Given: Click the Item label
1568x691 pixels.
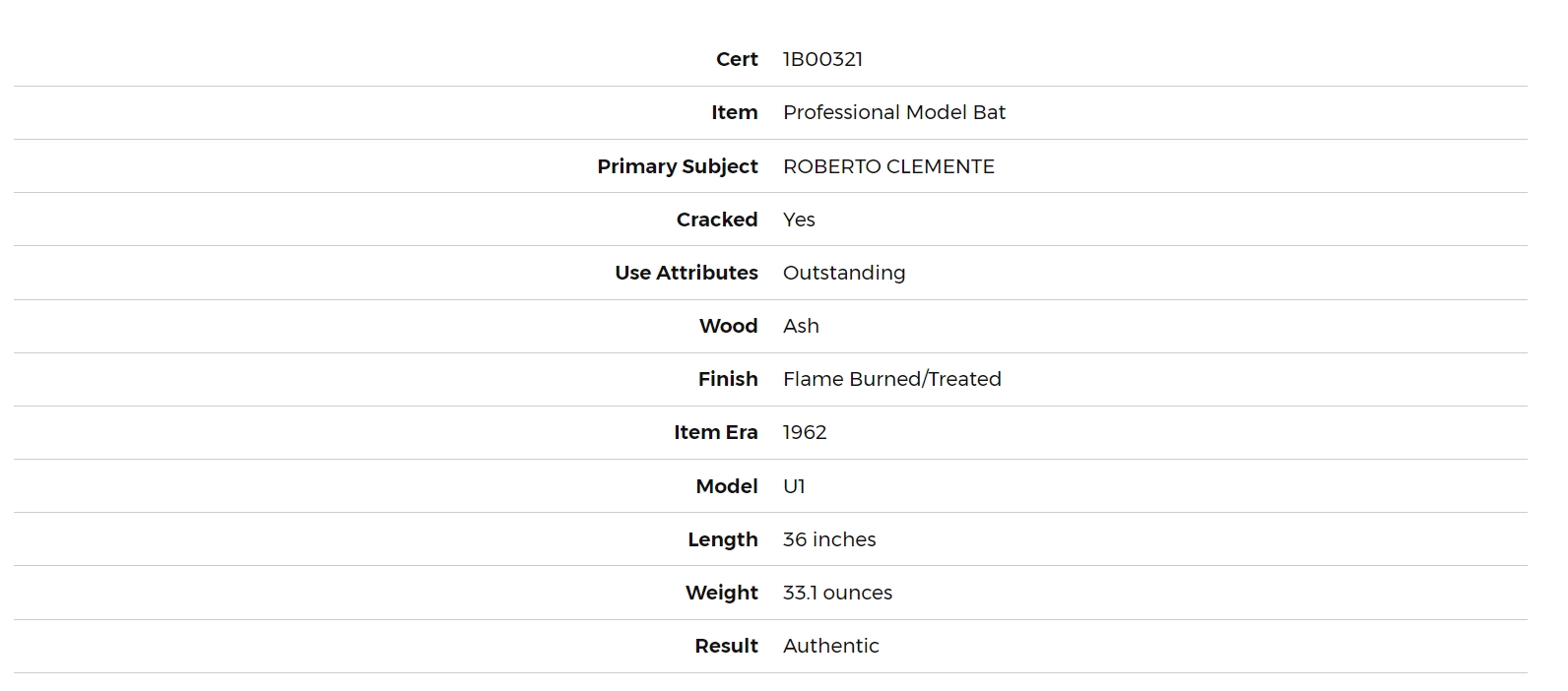Looking at the screenshot, I should click(735, 112).
